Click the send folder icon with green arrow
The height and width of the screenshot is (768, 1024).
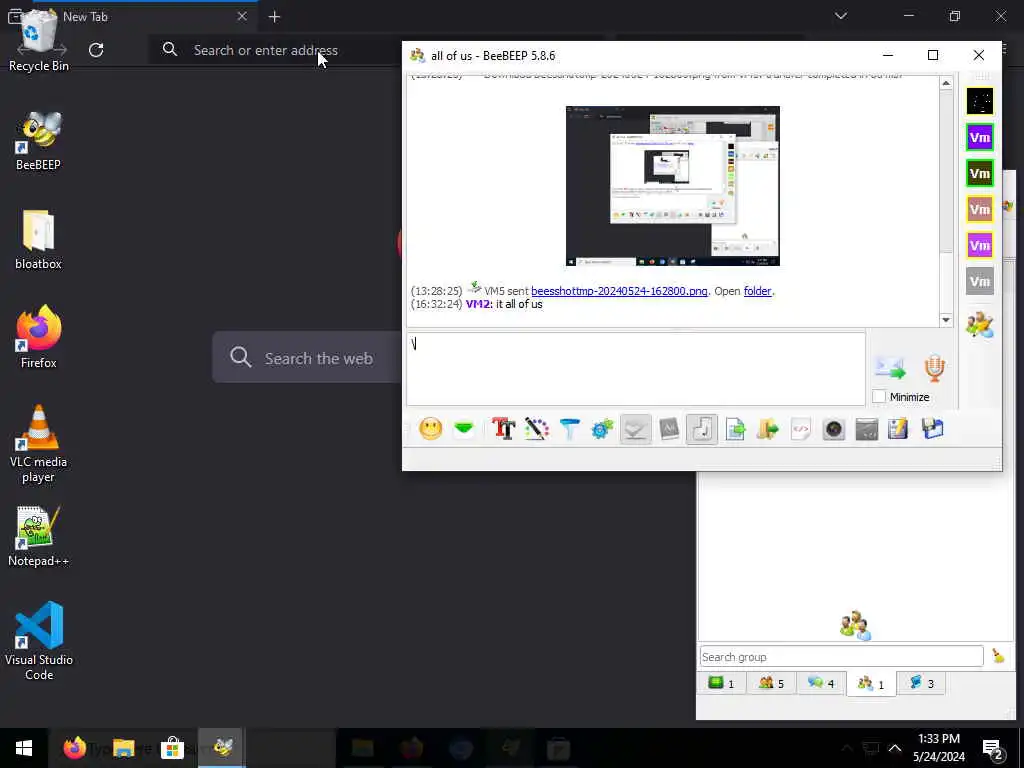point(768,429)
